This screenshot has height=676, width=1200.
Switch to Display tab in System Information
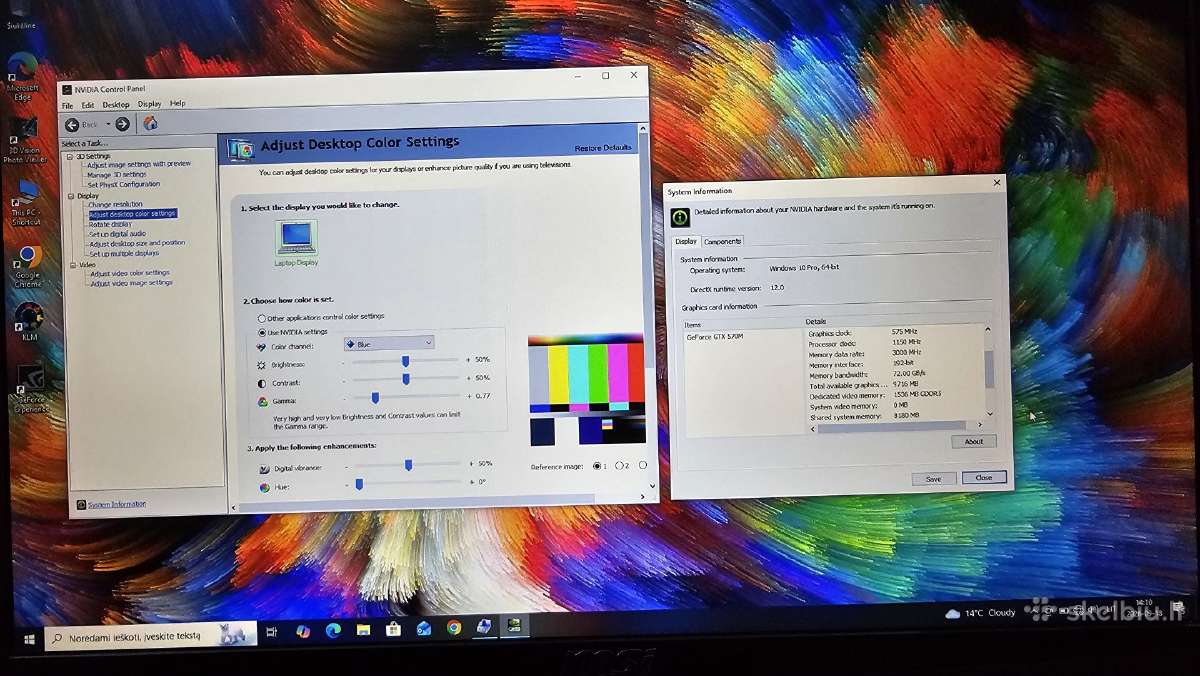pyautogui.click(x=686, y=241)
